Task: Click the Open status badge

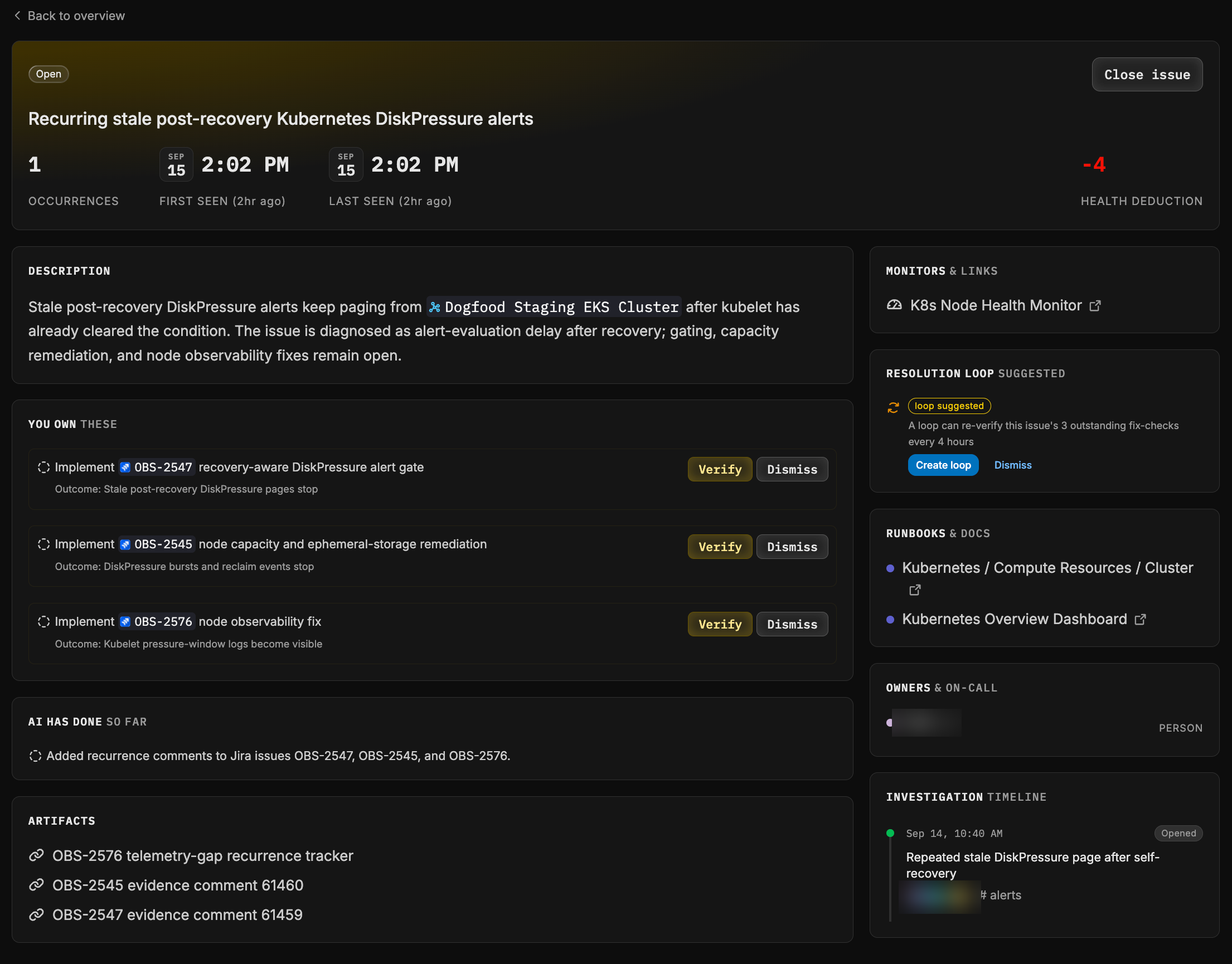Action: (48, 74)
